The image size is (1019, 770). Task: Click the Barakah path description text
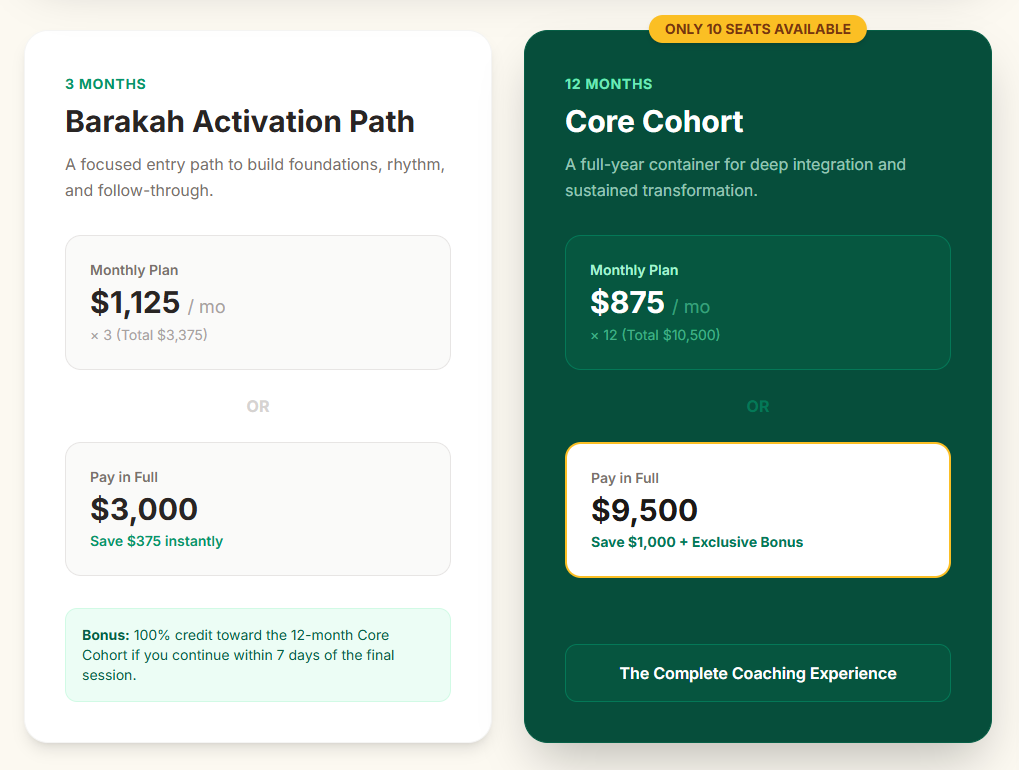tap(255, 177)
